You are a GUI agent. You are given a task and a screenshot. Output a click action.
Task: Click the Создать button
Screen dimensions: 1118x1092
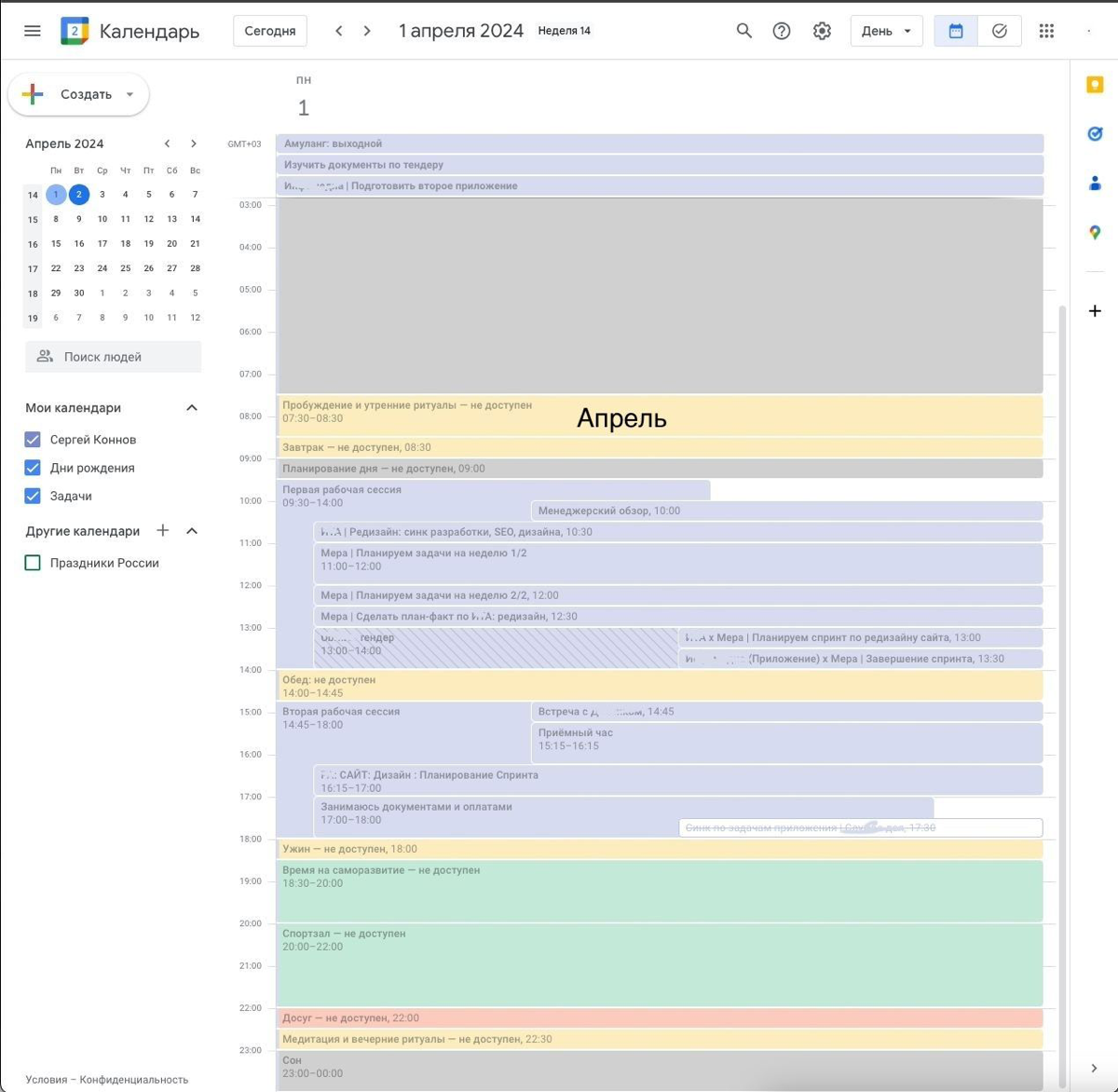tap(78, 94)
